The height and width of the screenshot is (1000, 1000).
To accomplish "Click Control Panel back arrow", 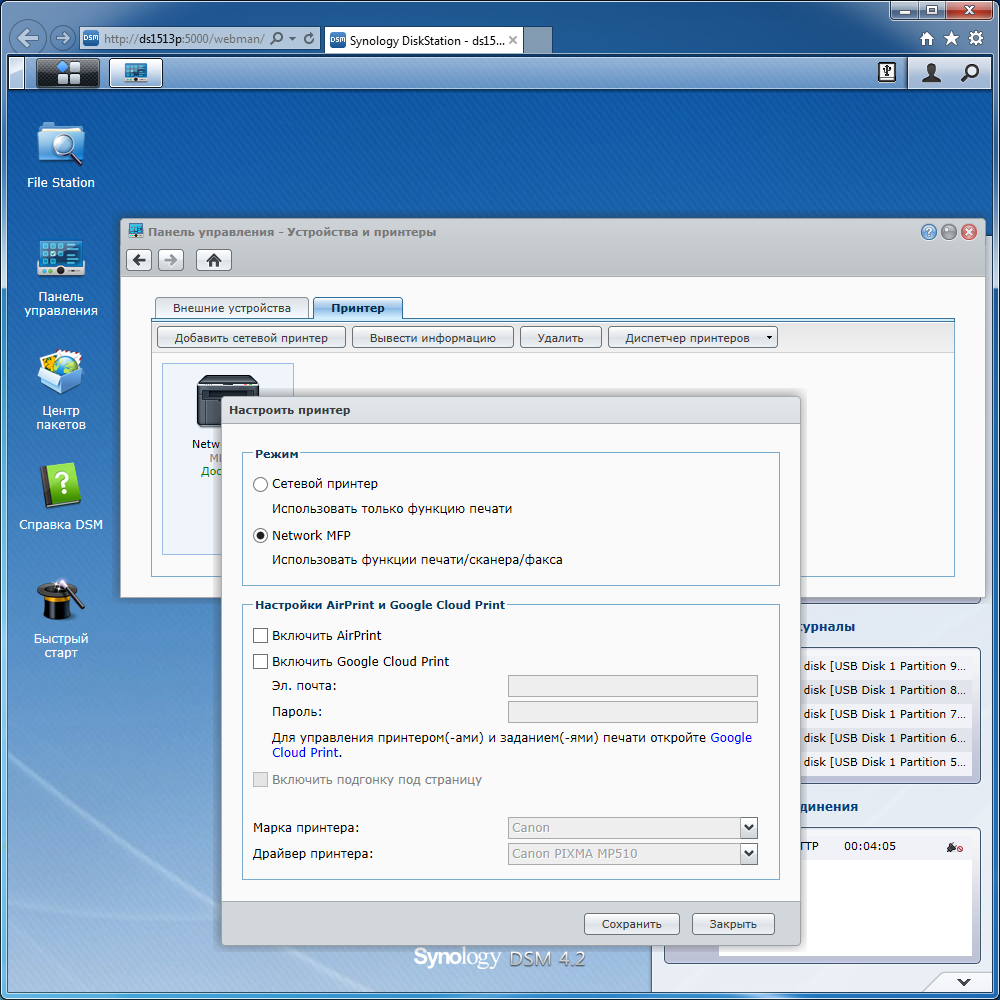I will tap(139, 260).
